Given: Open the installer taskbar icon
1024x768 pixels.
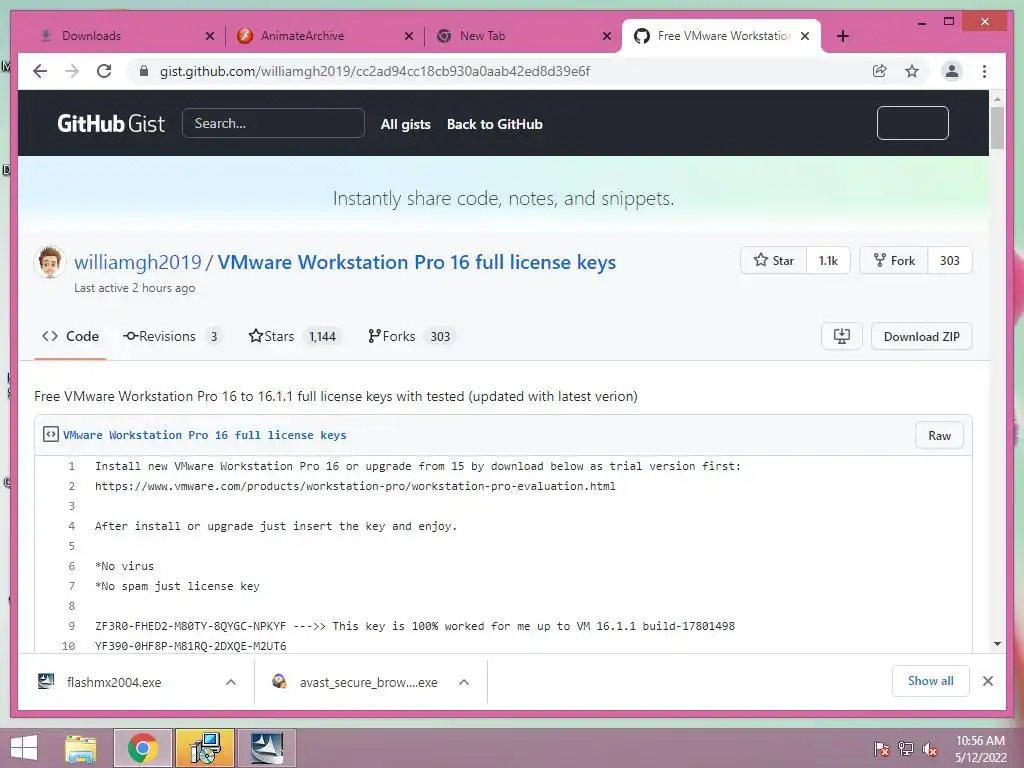Looking at the screenshot, I should tap(205, 748).
